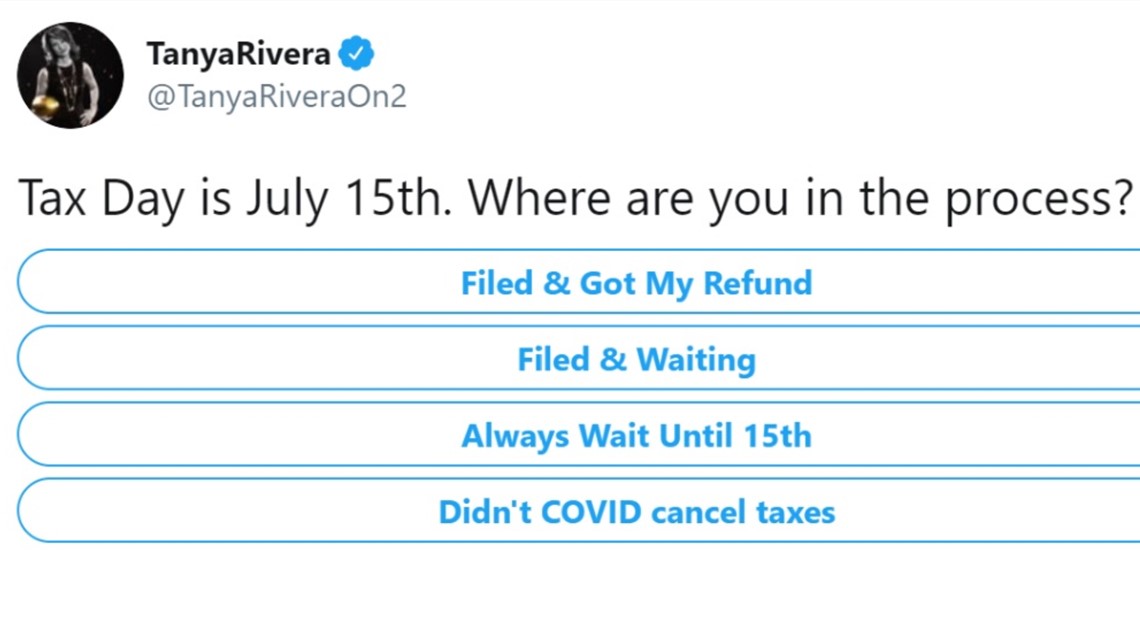This screenshot has width=1140, height=641.
Task: Visit profile via bold TanyaRivera name
Action: point(238,54)
